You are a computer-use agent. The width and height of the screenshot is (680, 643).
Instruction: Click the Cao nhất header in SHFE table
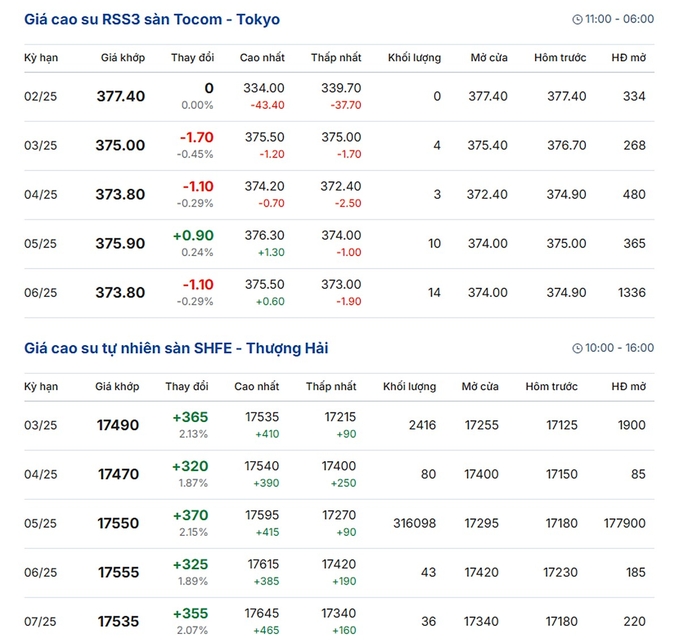point(257,386)
